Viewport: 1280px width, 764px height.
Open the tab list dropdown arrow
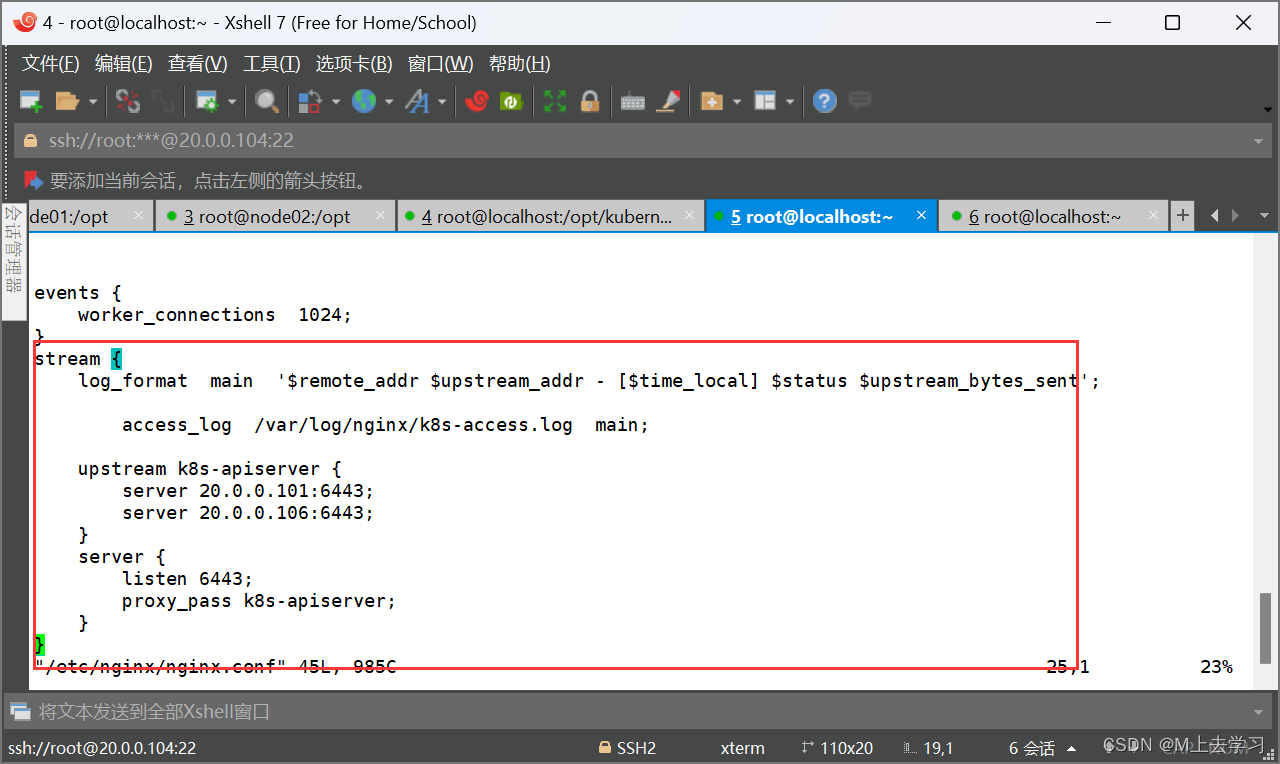tap(1262, 216)
